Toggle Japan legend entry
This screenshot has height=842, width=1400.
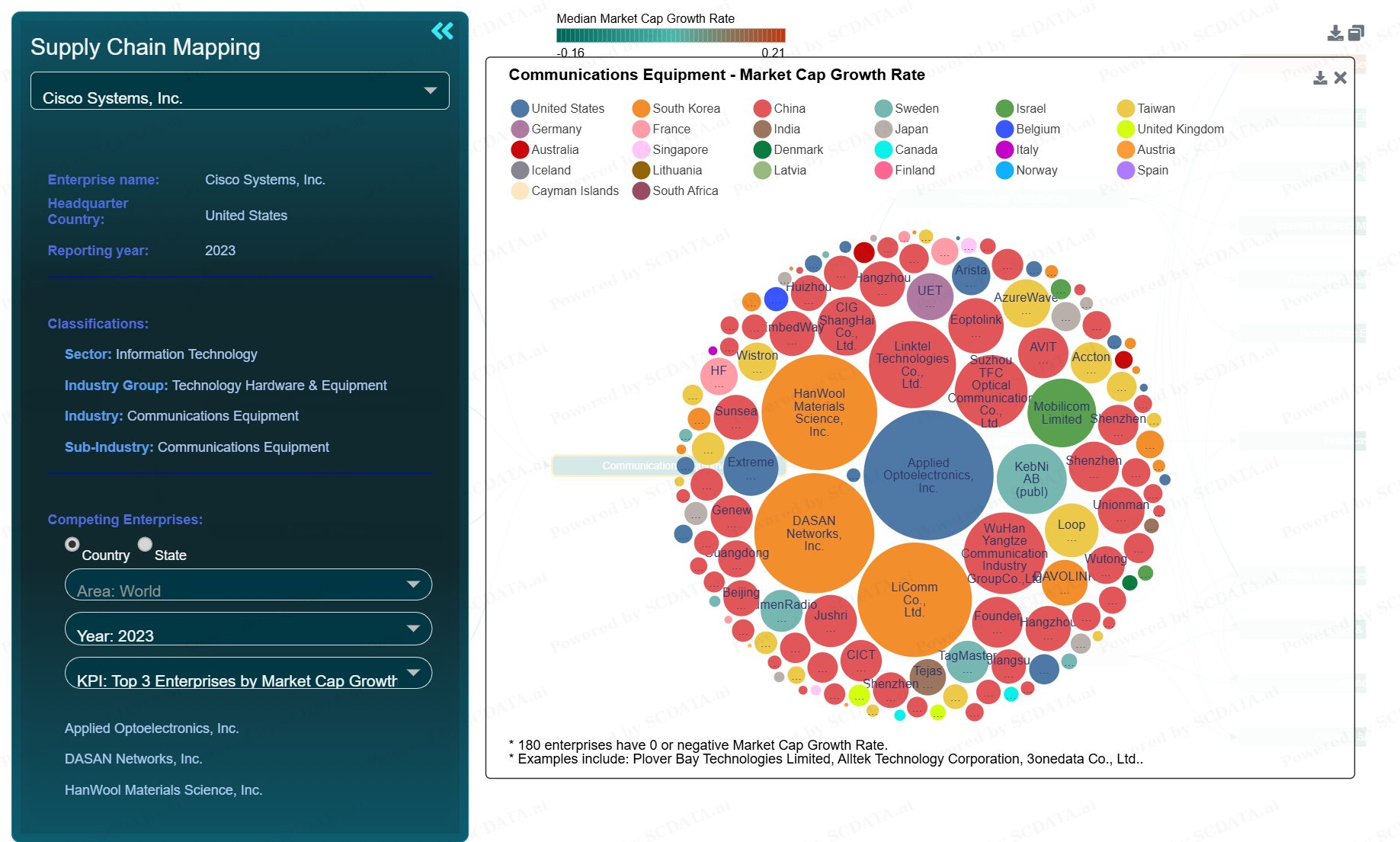pos(902,130)
